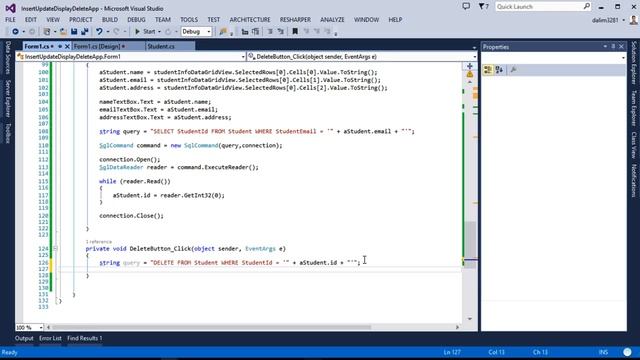This screenshot has height=360, width=640.
Task: Open the FILE menu
Action: click(x=10, y=20)
